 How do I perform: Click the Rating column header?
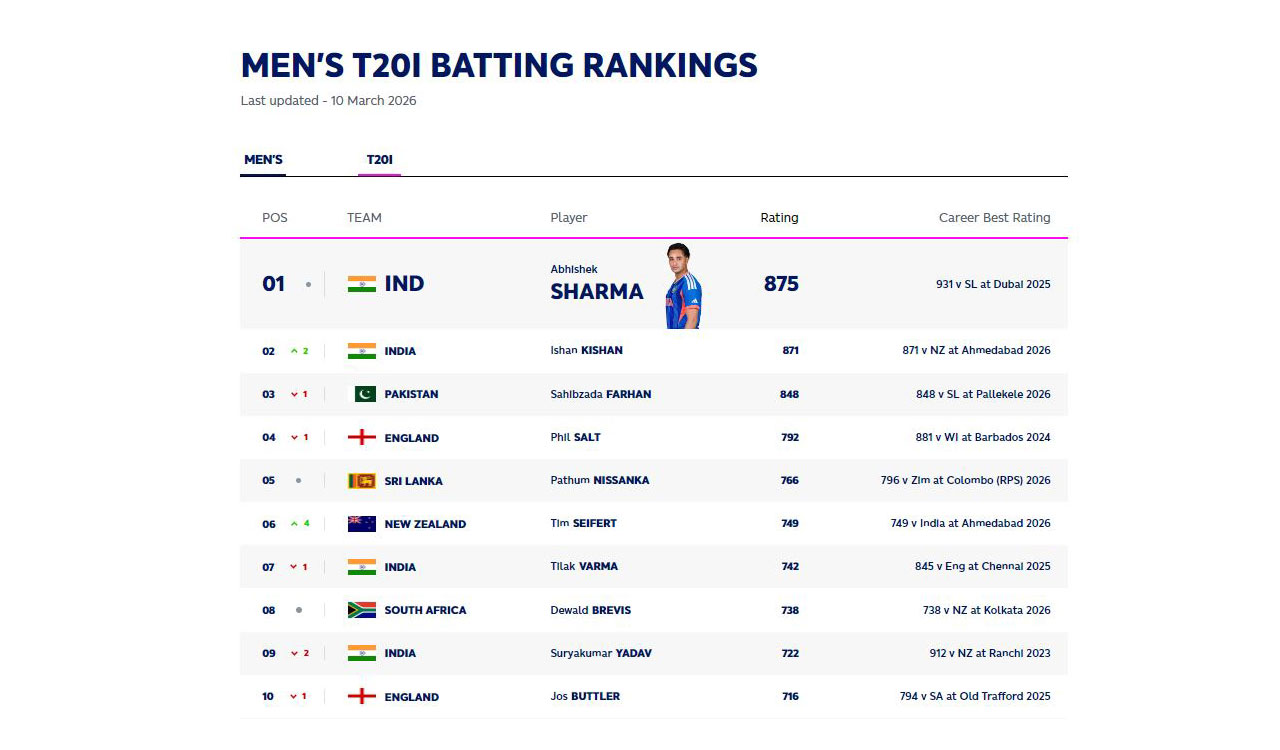(x=779, y=218)
